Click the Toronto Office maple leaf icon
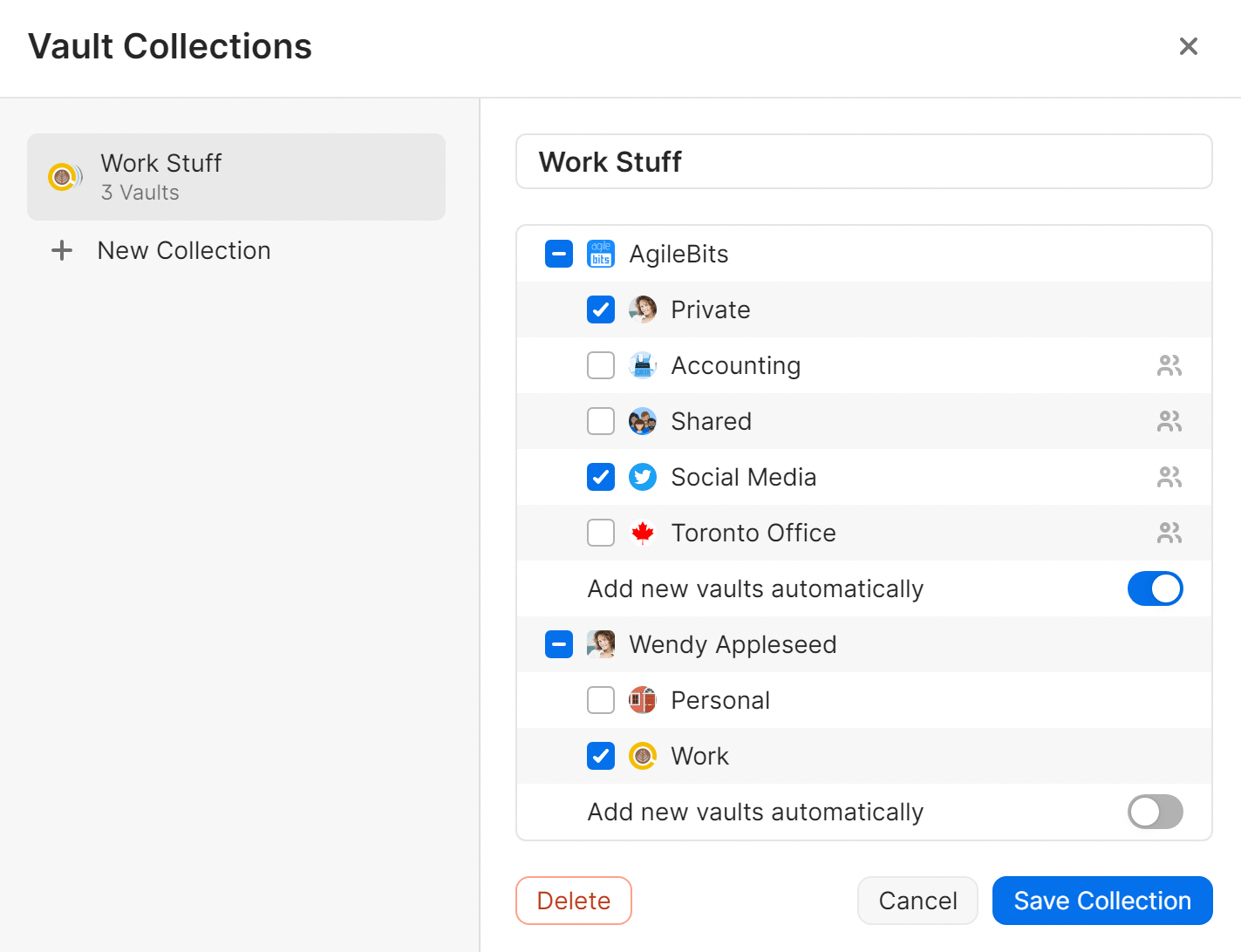Screen dimensions: 1241x952 pyautogui.click(x=643, y=533)
